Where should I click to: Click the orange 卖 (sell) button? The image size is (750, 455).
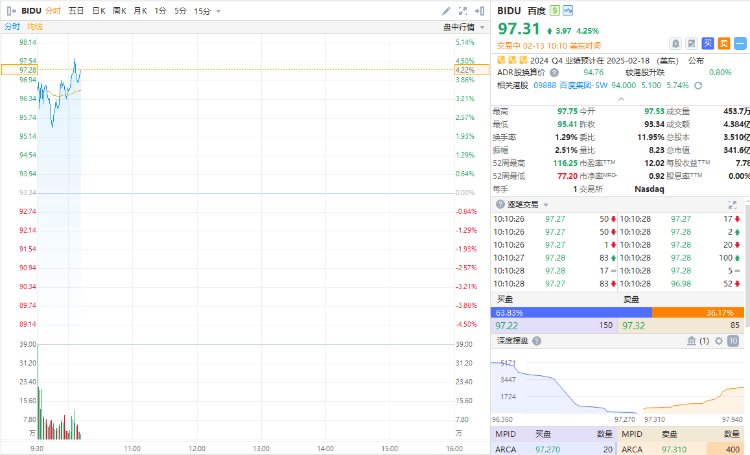click(x=722, y=43)
